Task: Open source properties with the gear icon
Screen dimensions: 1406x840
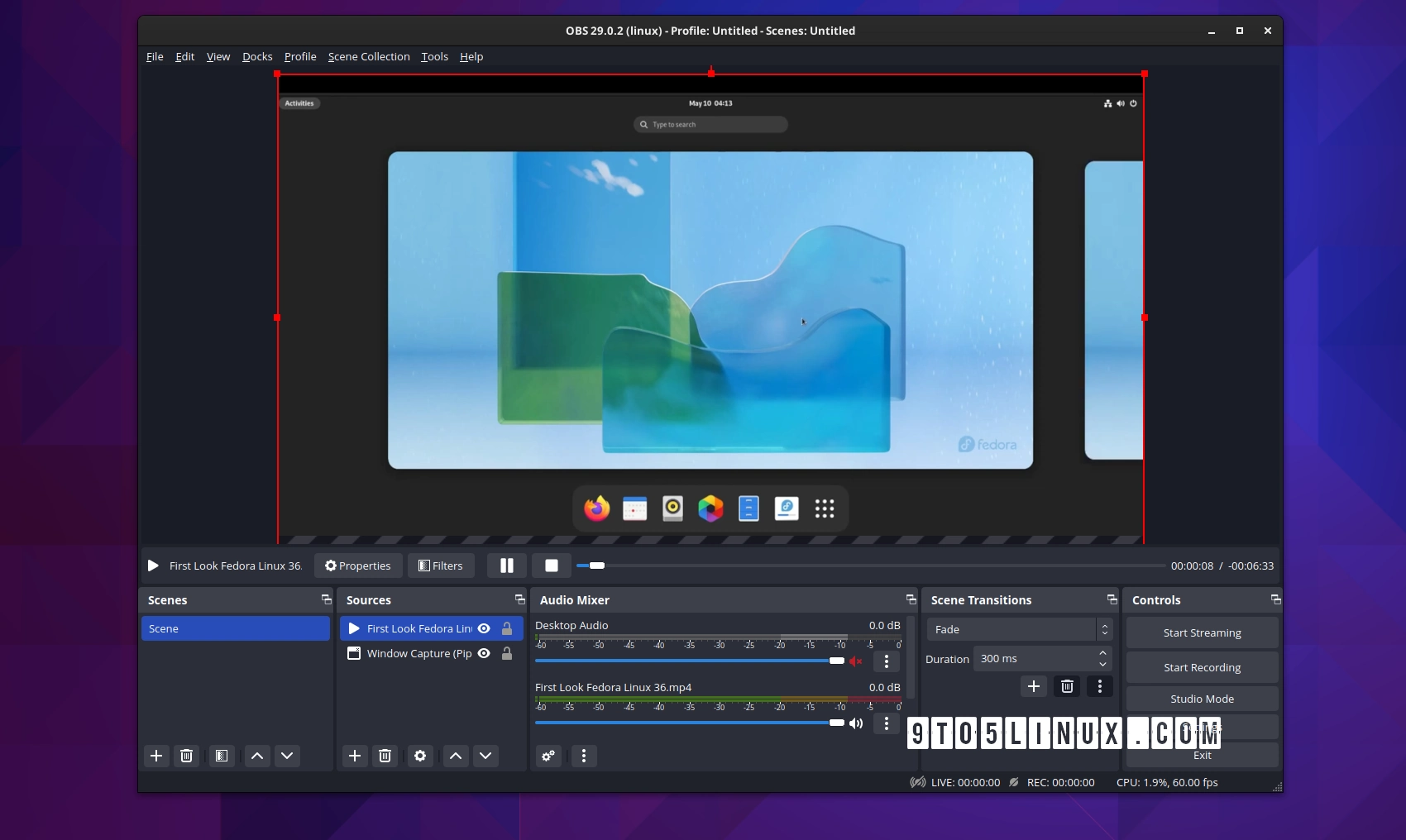Action: coord(420,756)
